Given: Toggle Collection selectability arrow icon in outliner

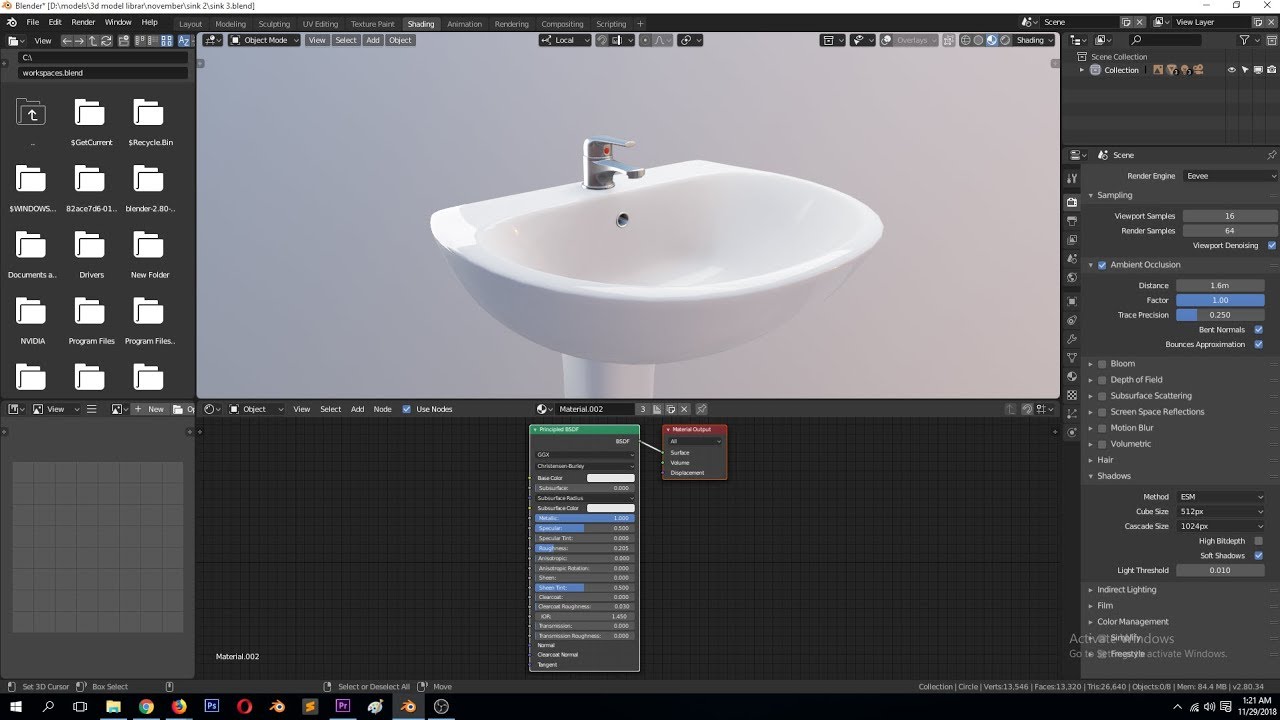Looking at the screenshot, I should point(1245,70).
